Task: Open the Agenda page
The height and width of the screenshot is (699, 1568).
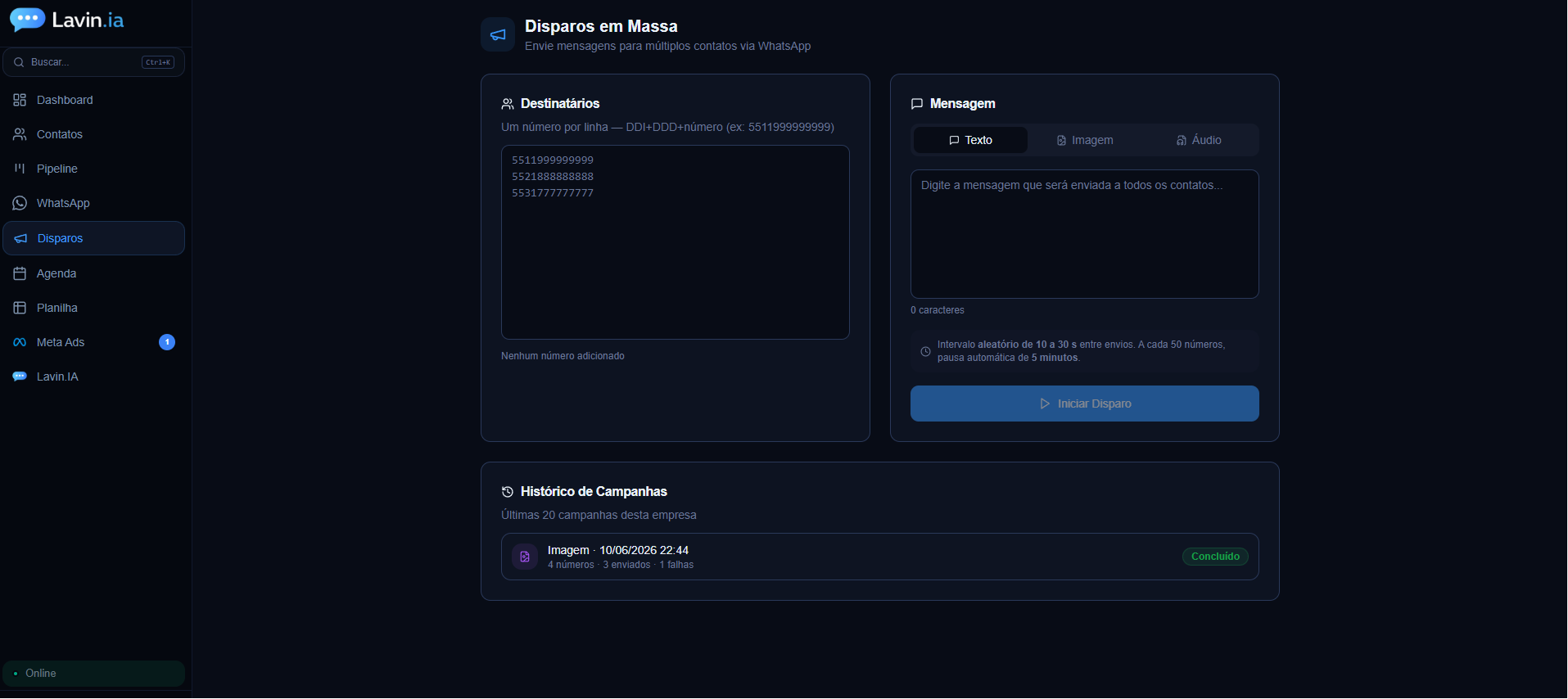Action: 93,273
